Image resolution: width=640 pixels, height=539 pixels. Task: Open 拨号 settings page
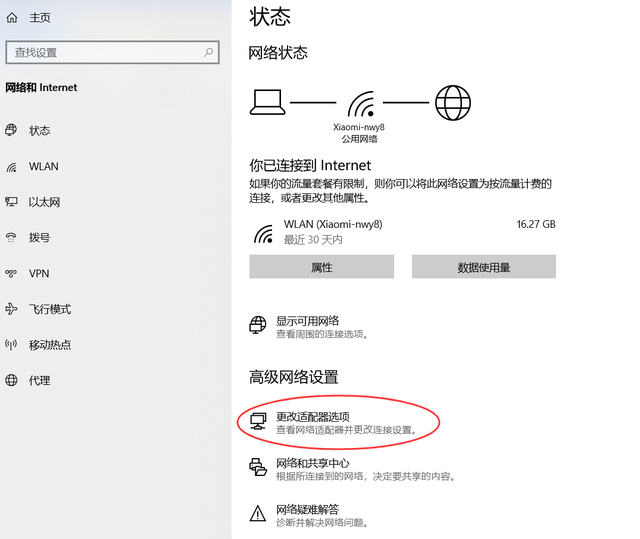[x=39, y=237]
